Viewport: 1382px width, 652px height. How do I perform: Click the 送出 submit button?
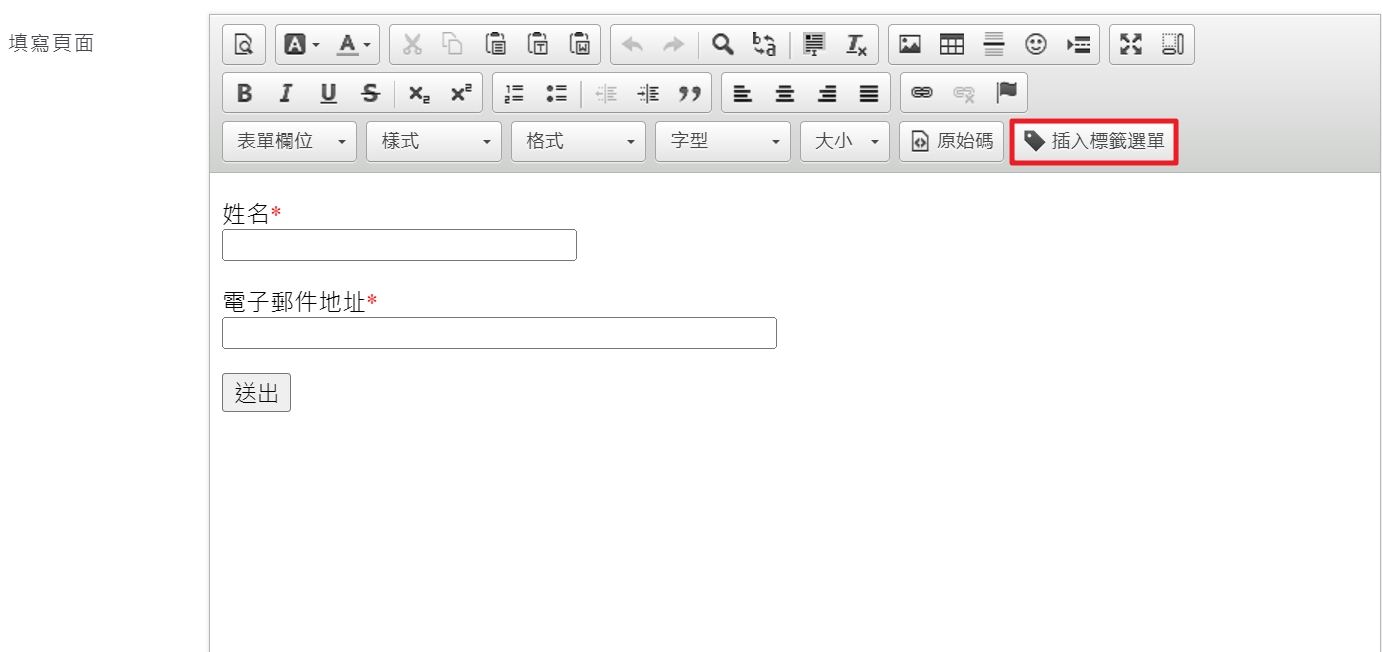pos(256,393)
